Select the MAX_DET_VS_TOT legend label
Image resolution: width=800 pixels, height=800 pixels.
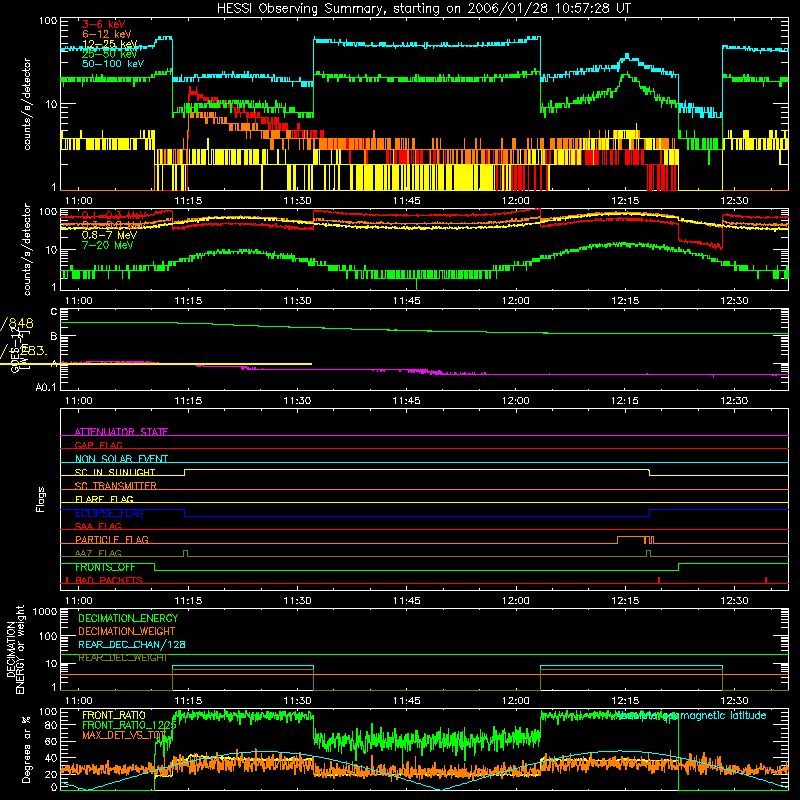[x=124, y=735]
